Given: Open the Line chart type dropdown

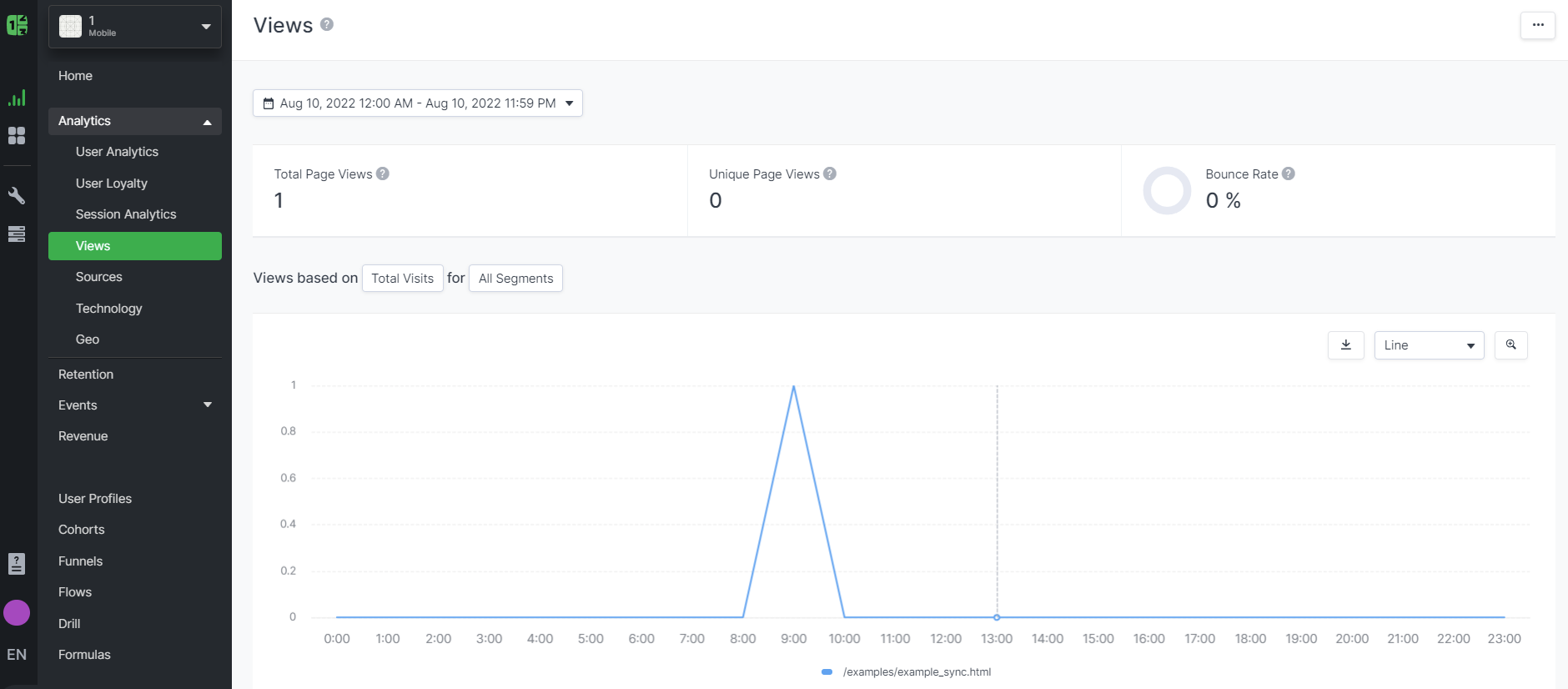Looking at the screenshot, I should (1429, 345).
